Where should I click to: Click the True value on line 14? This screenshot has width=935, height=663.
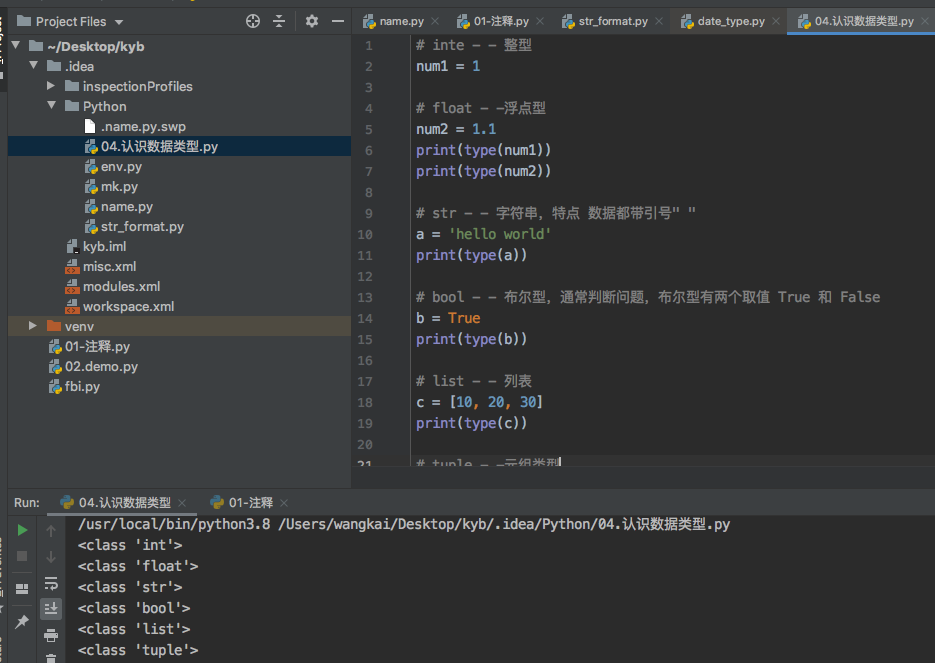(464, 318)
